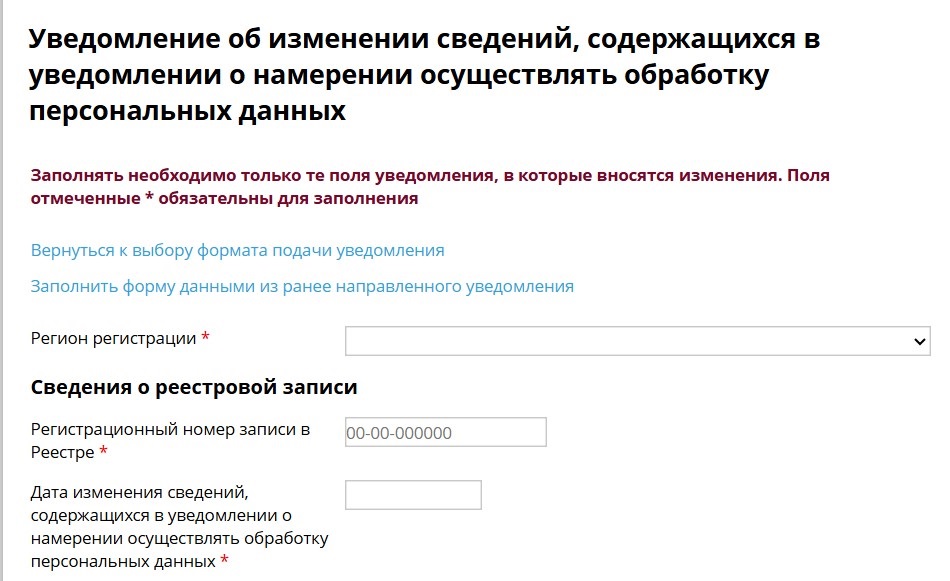Open the 'Регион регистрации' dropdown list
This screenshot has height=581, width=950.
tap(637, 341)
